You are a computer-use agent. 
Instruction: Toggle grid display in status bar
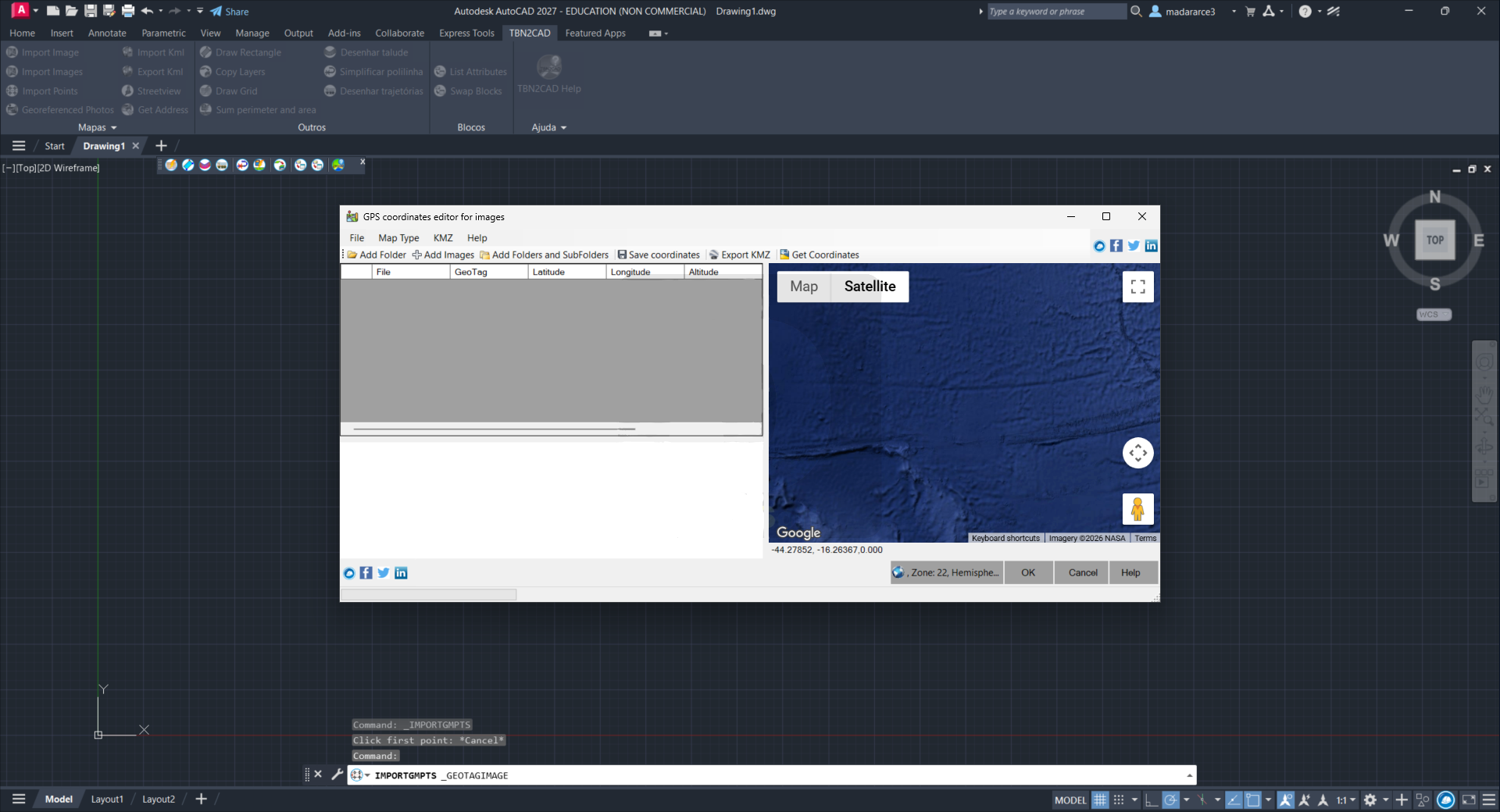pyautogui.click(x=1100, y=800)
